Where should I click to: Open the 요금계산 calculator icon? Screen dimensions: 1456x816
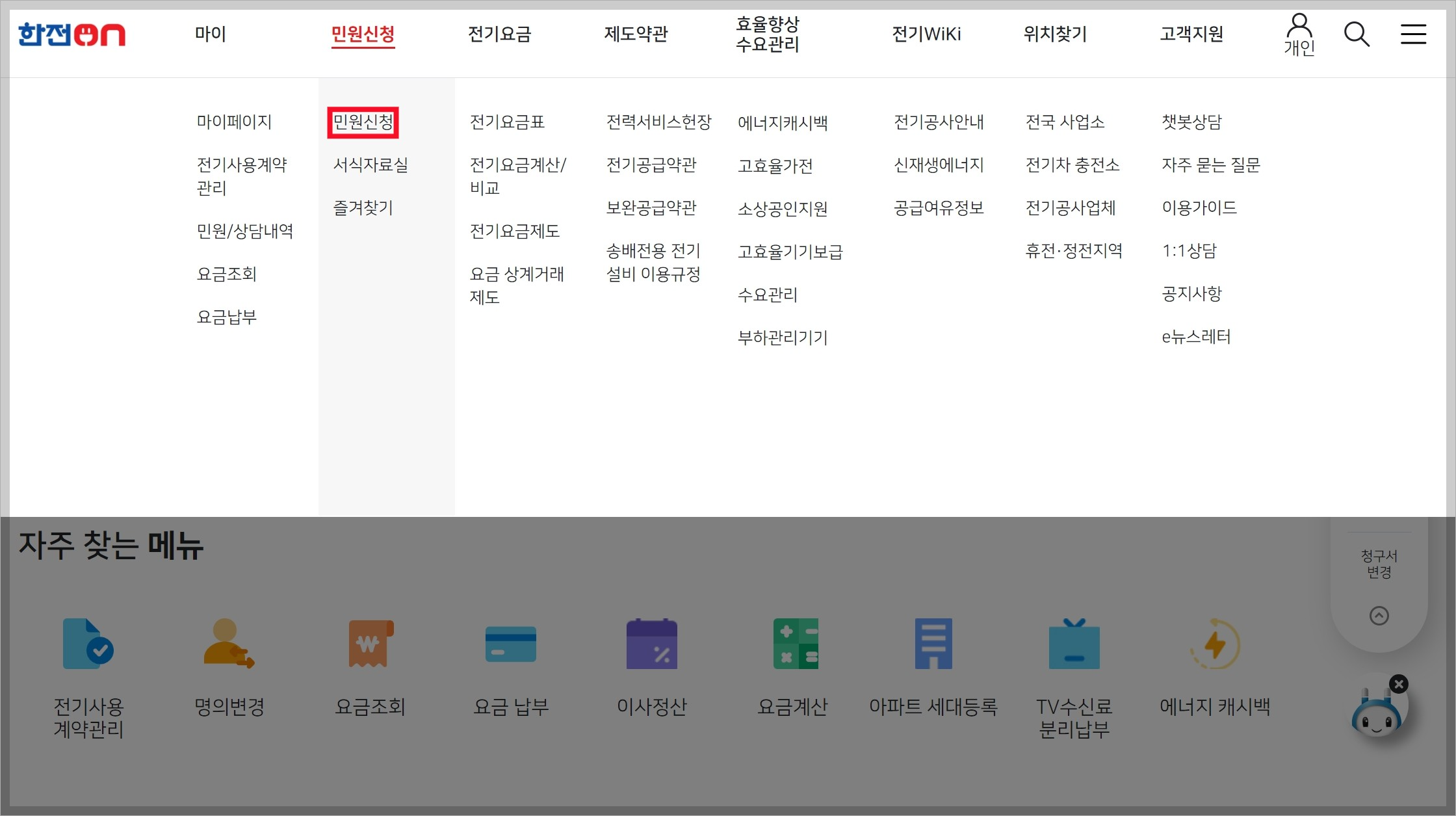[795, 644]
